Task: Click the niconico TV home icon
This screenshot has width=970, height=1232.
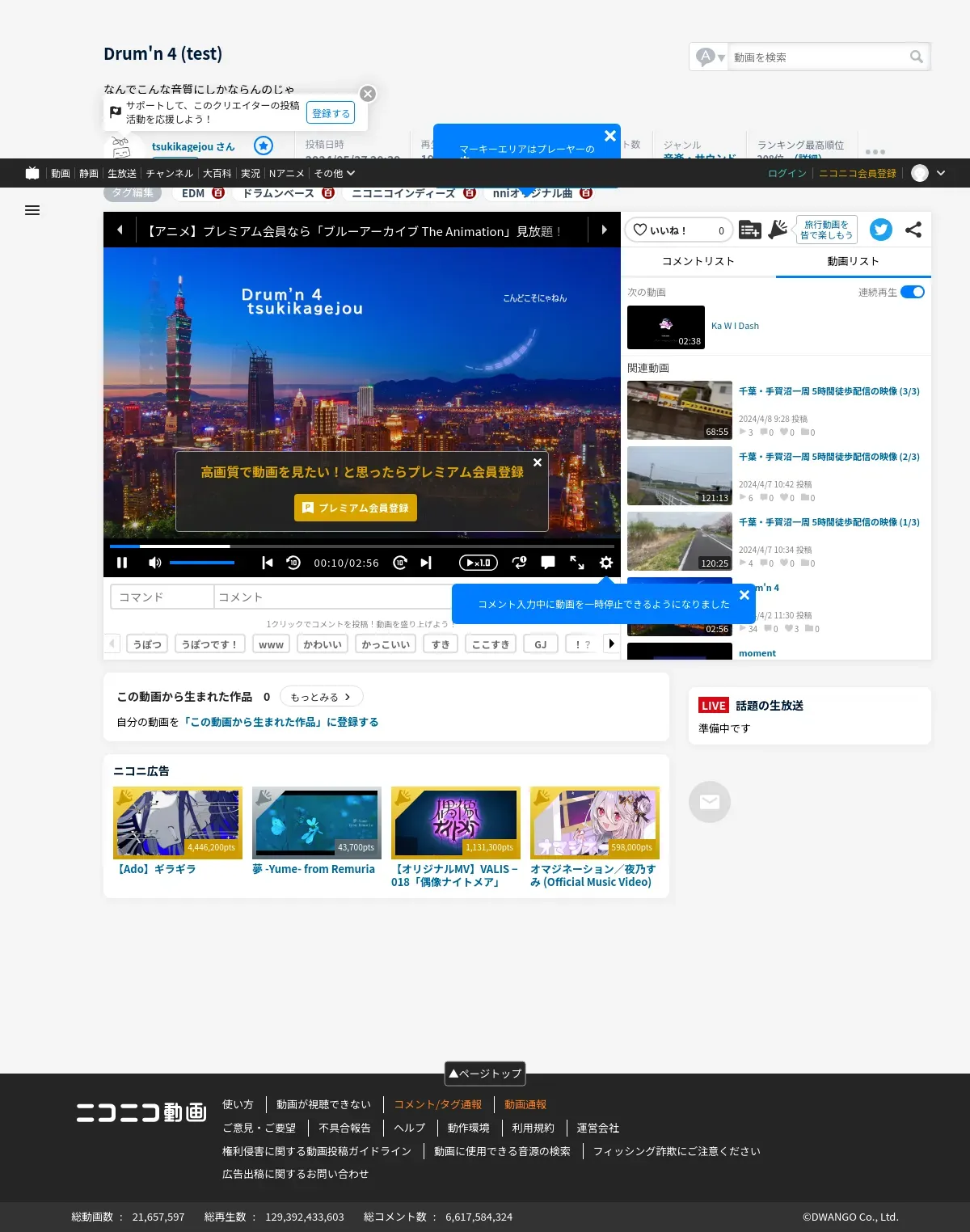Action: pos(32,173)
